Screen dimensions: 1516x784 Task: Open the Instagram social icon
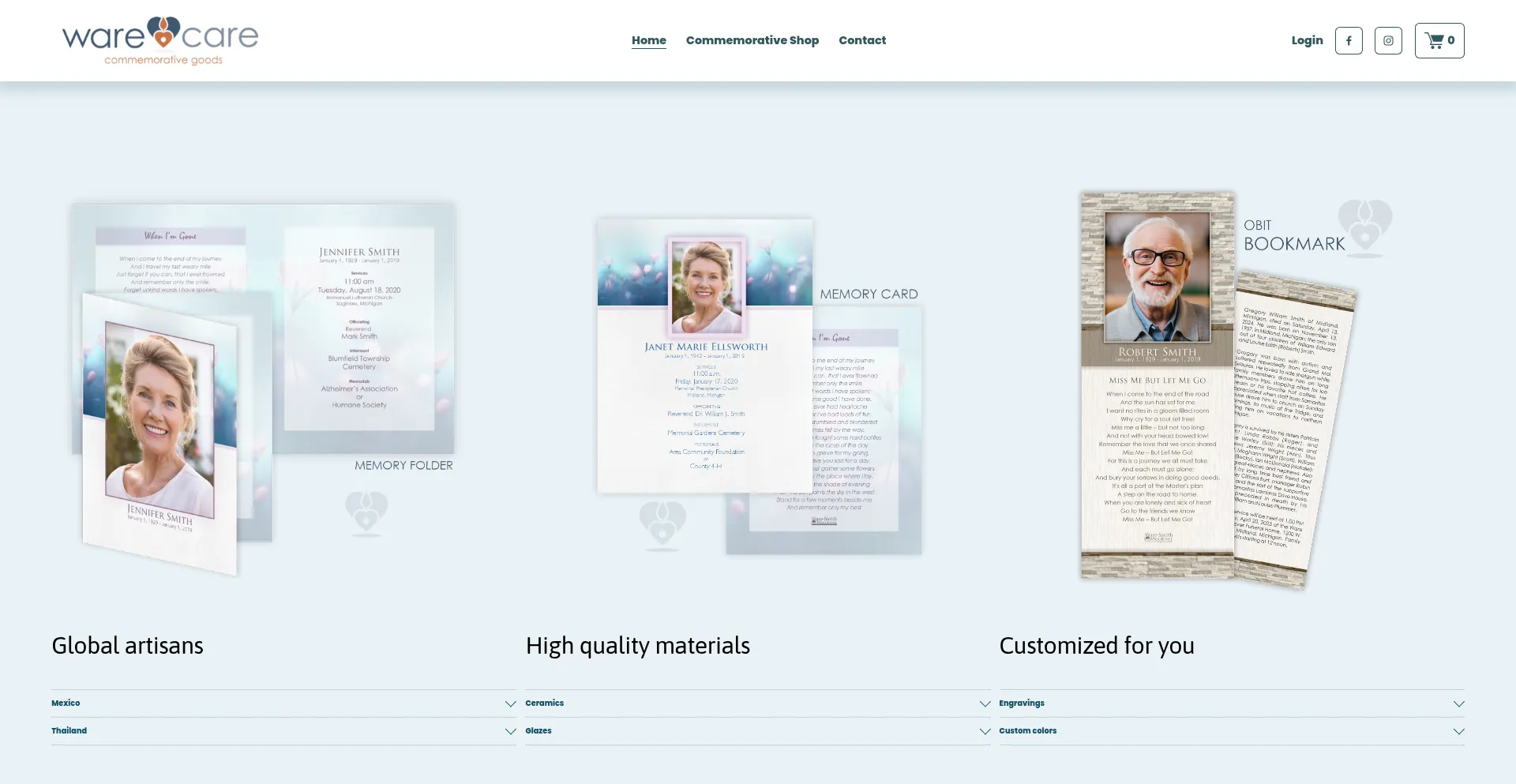point(1388,40)
